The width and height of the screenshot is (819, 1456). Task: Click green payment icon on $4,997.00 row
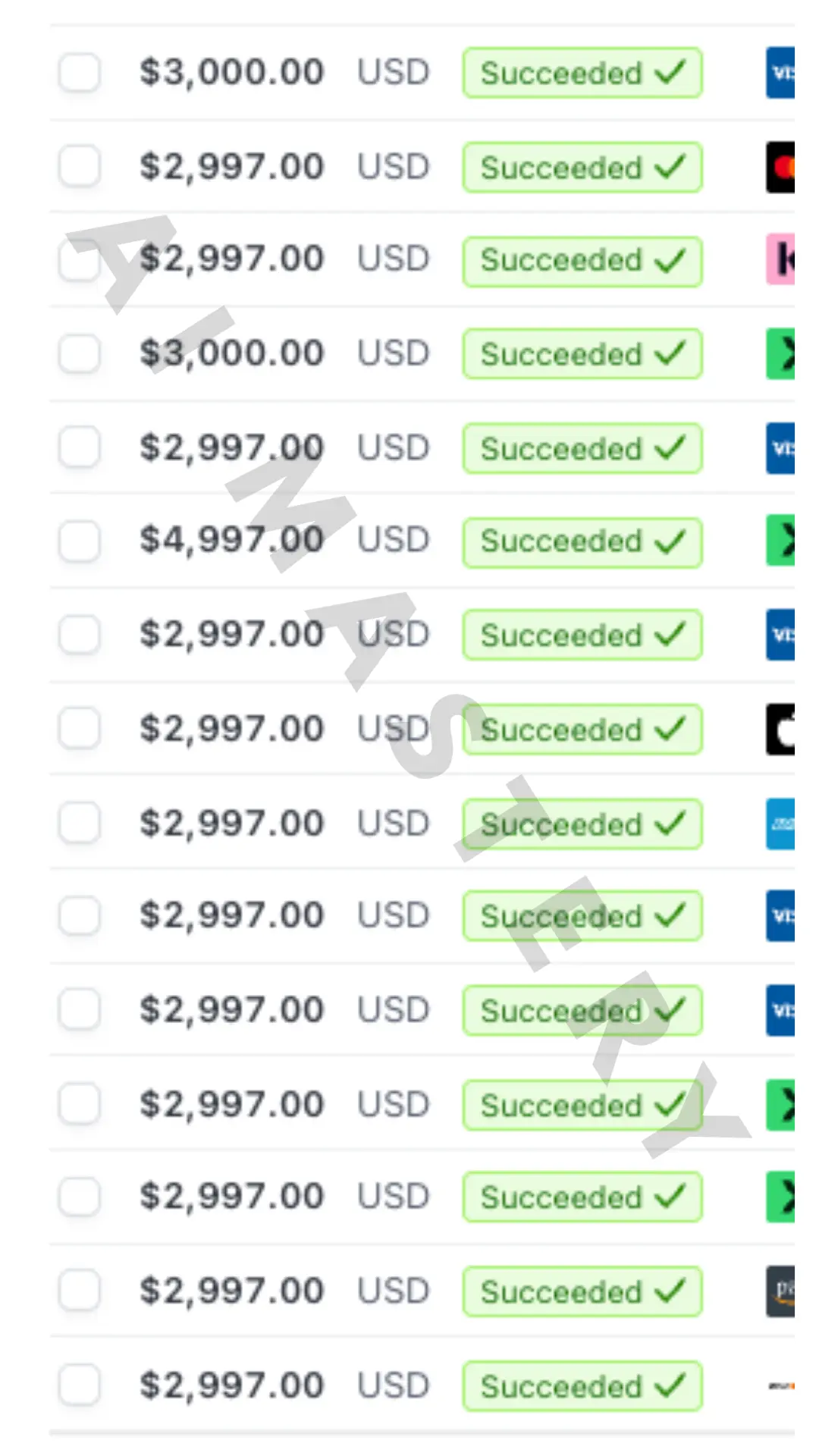coord(781,541)
